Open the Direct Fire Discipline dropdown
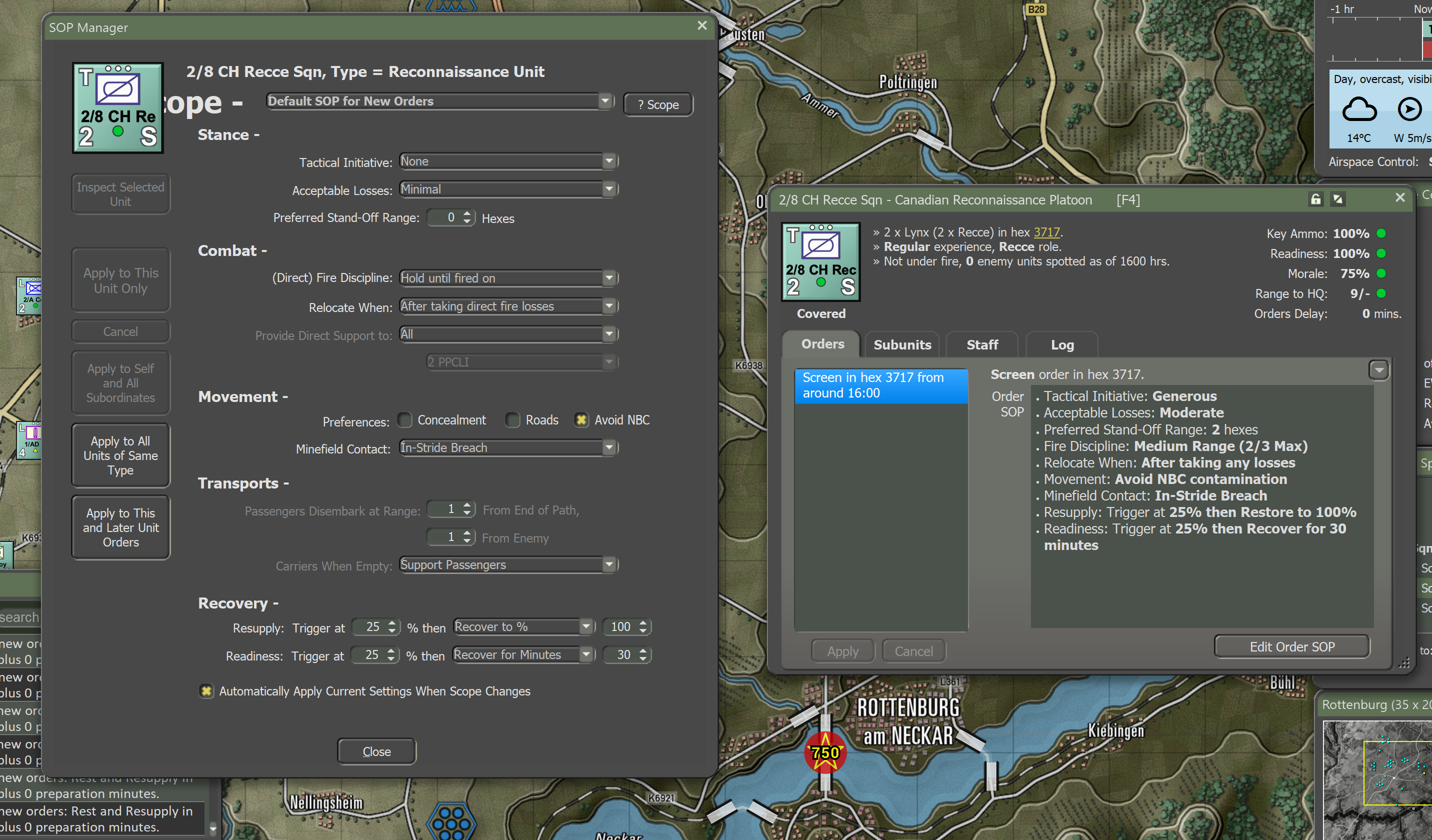The width and height of the screenshot is (1432, 840). pos(509,278)
